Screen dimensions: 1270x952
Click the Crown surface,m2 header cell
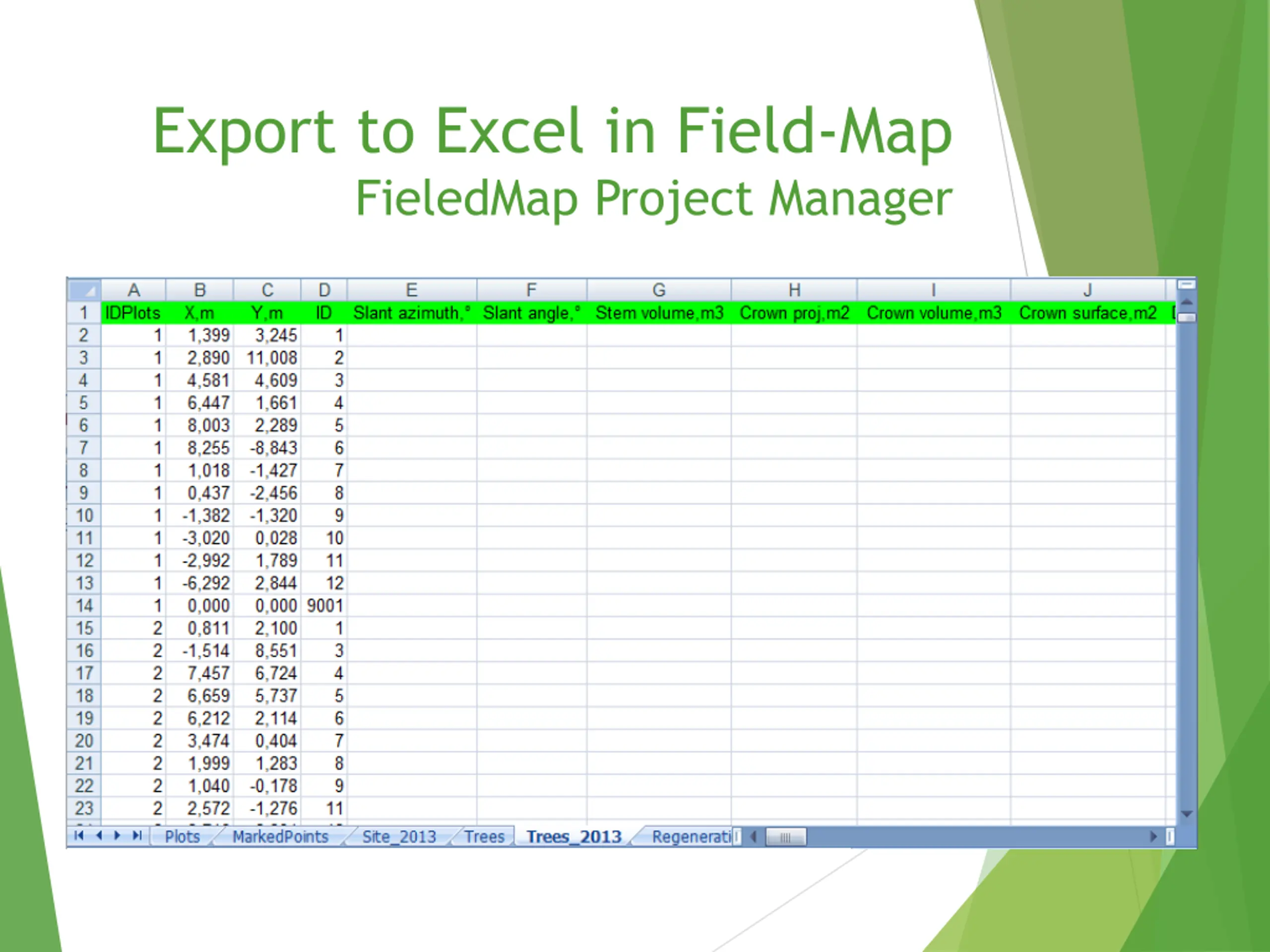(x=1088, y=313)
